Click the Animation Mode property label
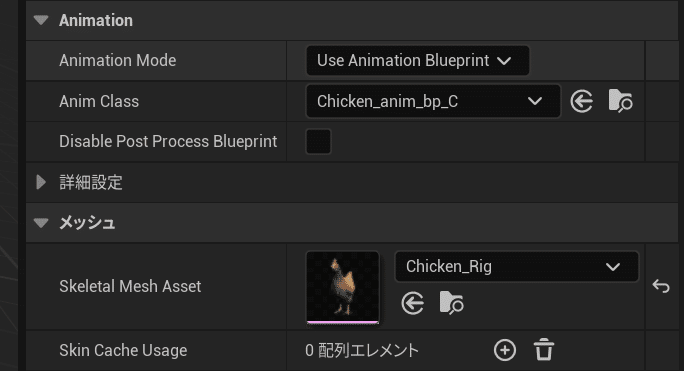Image resolution: width=684 pixels, height=371 pixels. click(x=118, y=60)
